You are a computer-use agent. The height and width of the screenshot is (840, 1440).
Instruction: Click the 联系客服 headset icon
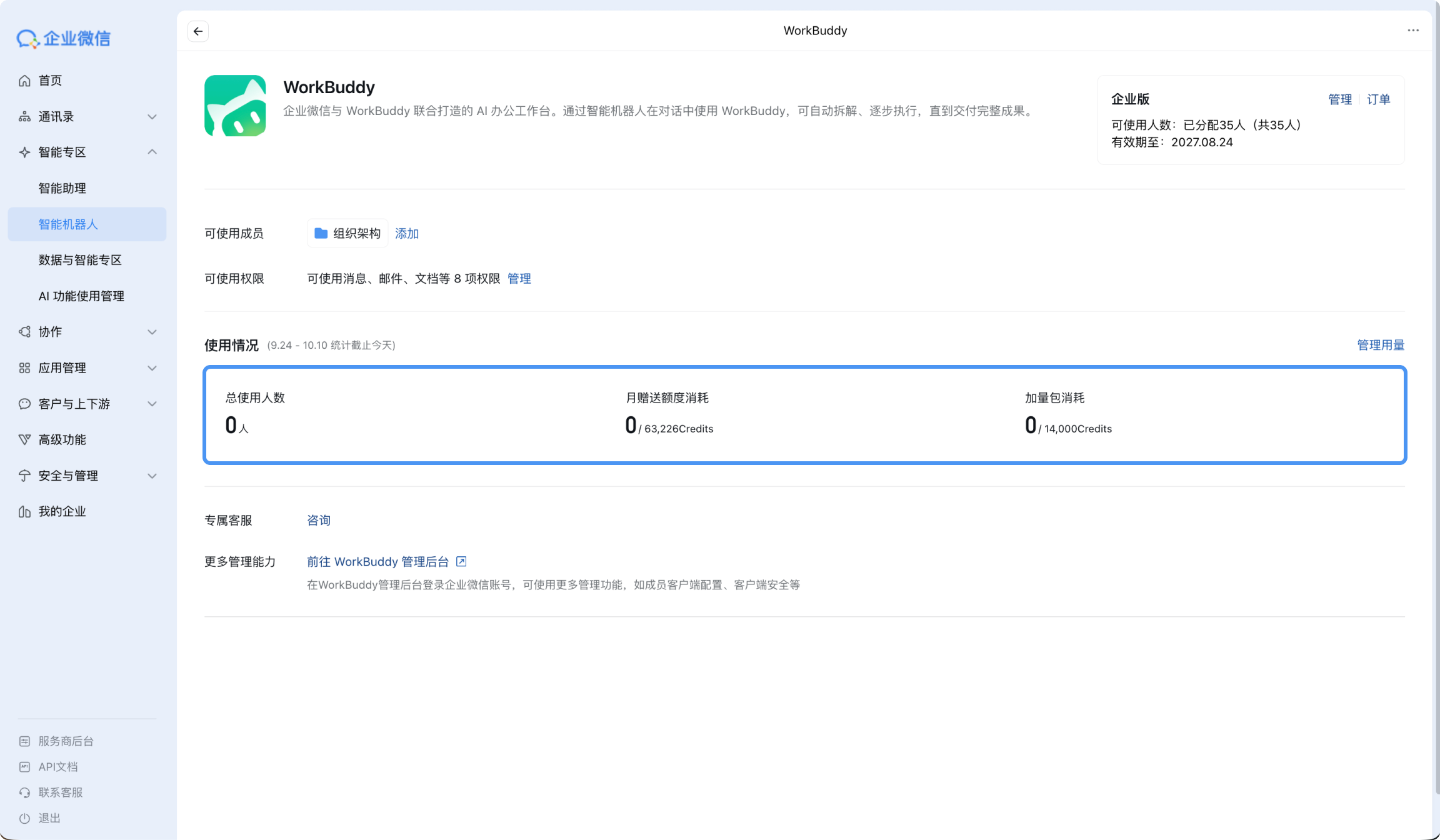25,792
